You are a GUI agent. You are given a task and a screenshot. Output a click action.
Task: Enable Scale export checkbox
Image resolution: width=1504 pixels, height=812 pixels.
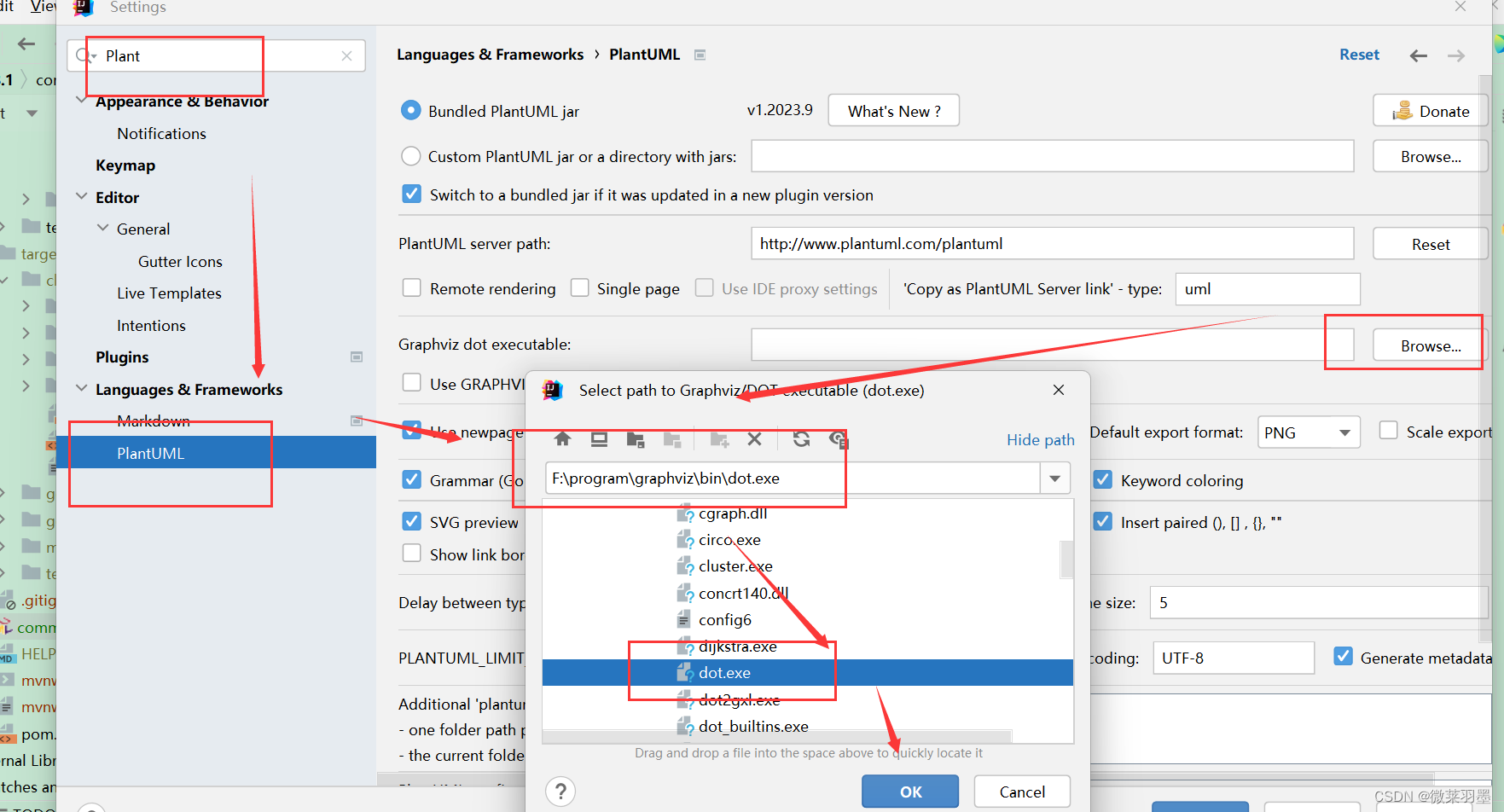1388,431
